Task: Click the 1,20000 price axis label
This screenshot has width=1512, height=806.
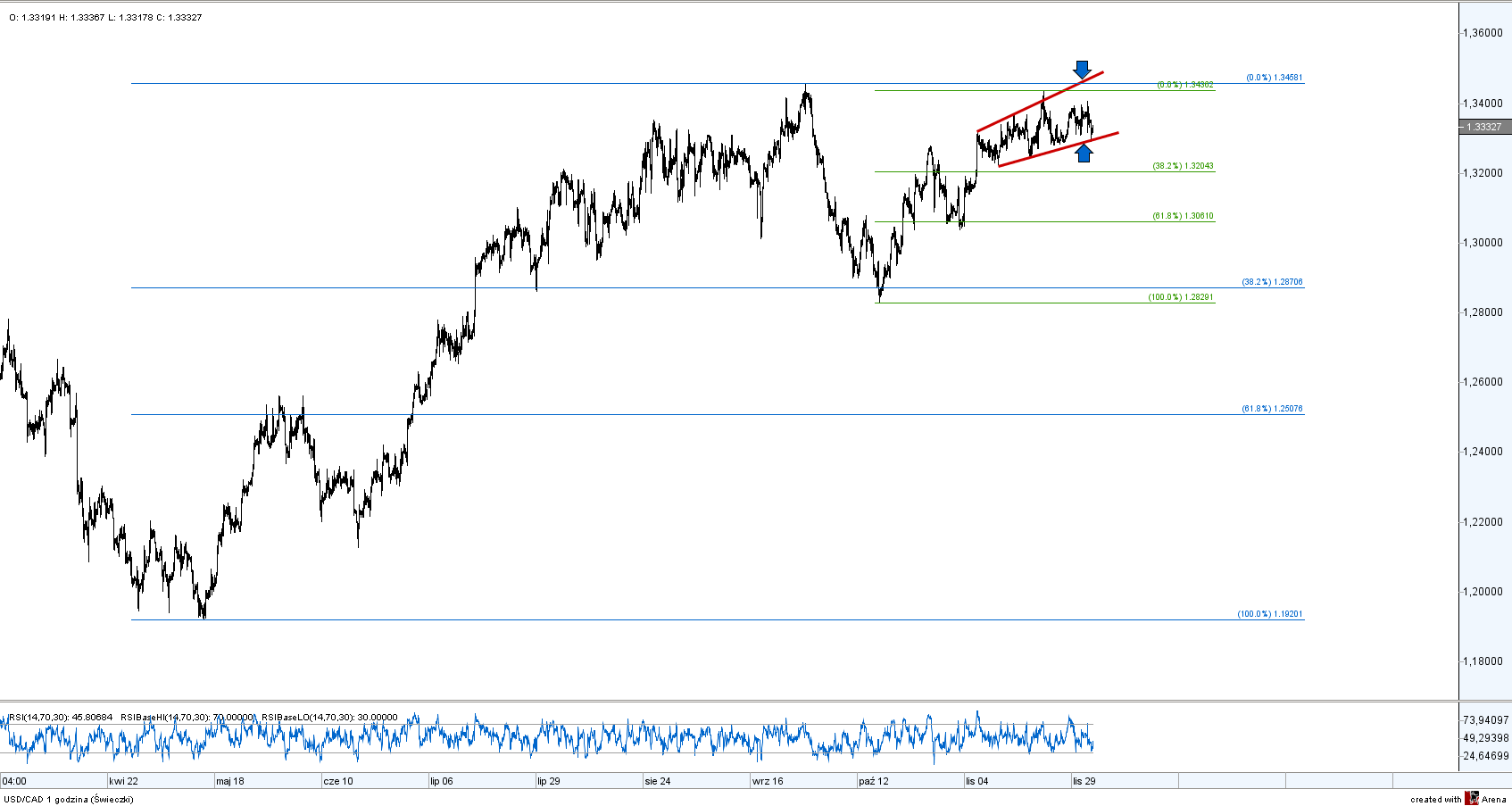Action: pos(1483,592)
